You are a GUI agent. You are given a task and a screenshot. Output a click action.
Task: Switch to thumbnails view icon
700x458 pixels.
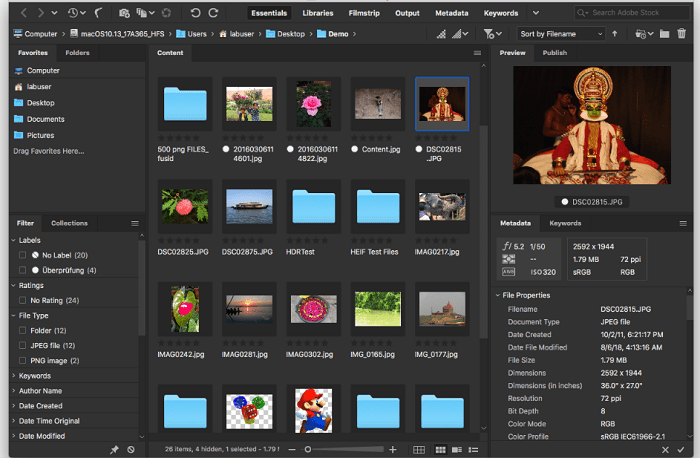click(440, 450)
